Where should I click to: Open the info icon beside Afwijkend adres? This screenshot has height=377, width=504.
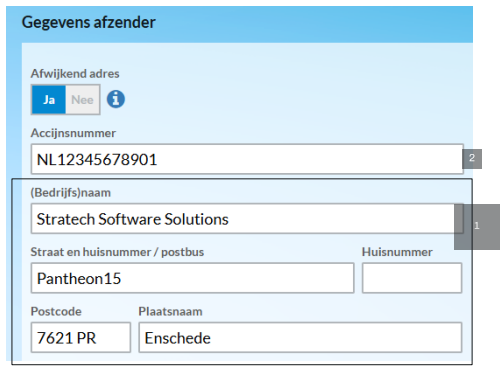116,99
